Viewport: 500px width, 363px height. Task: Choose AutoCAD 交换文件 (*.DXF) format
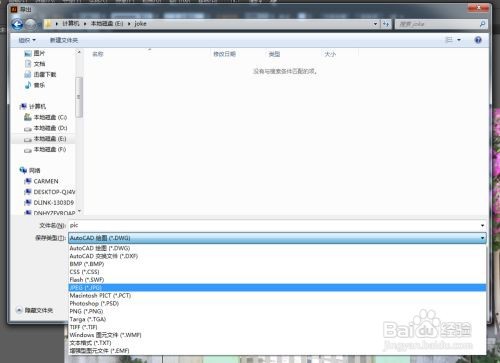coord(277,256)
